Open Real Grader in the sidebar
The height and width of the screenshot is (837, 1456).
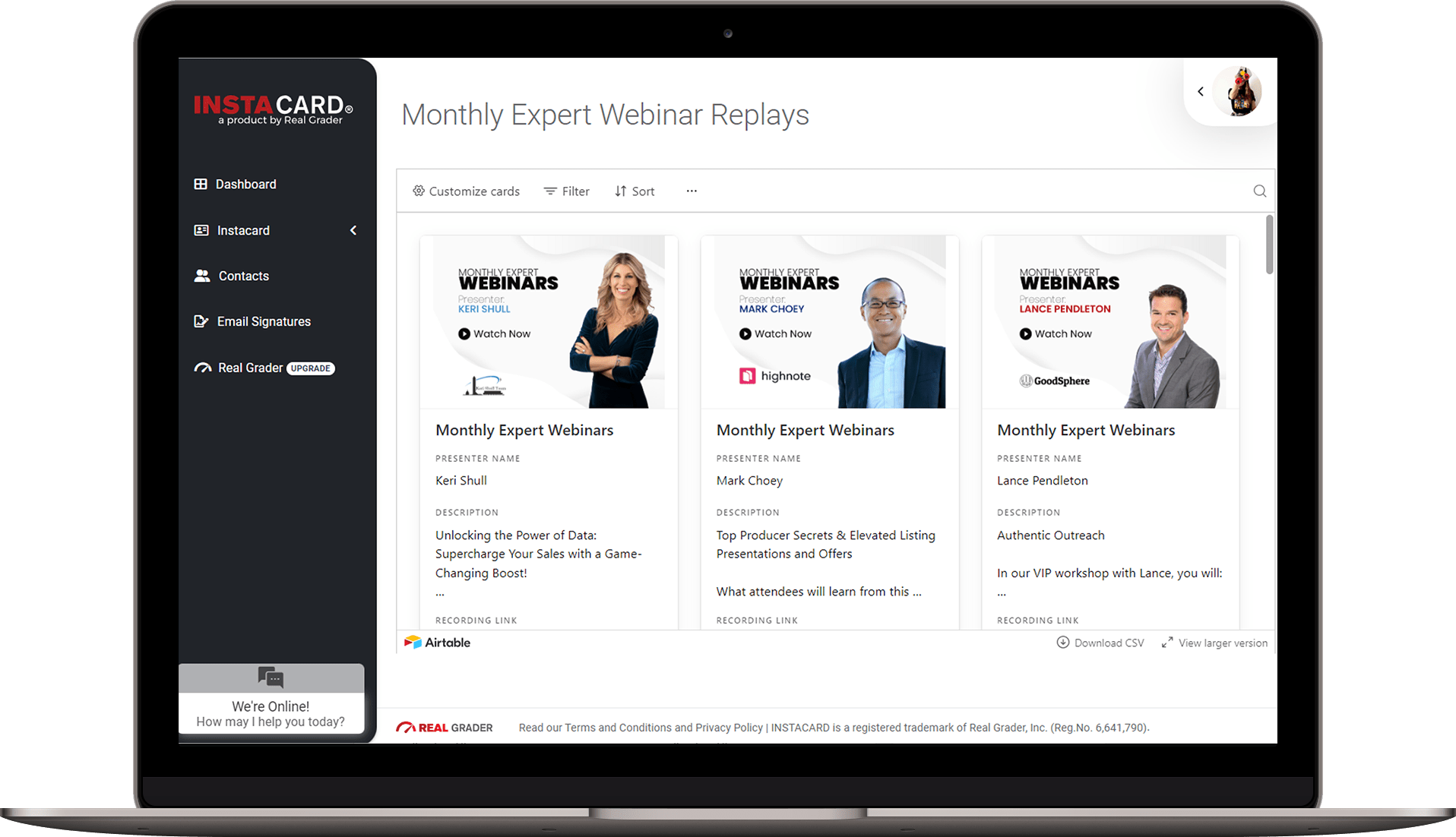click(x=250, y=368)
